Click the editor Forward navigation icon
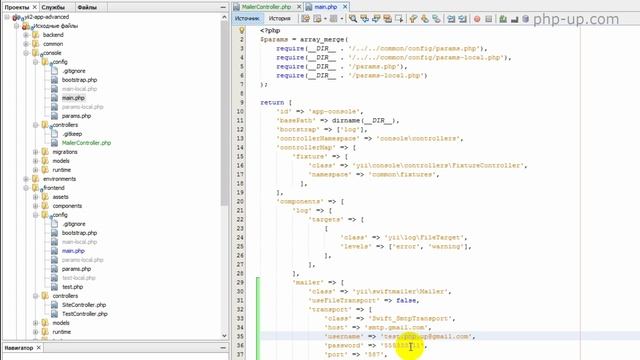The width and height of the screenshot is (640, 360). [x=333, y=19]
